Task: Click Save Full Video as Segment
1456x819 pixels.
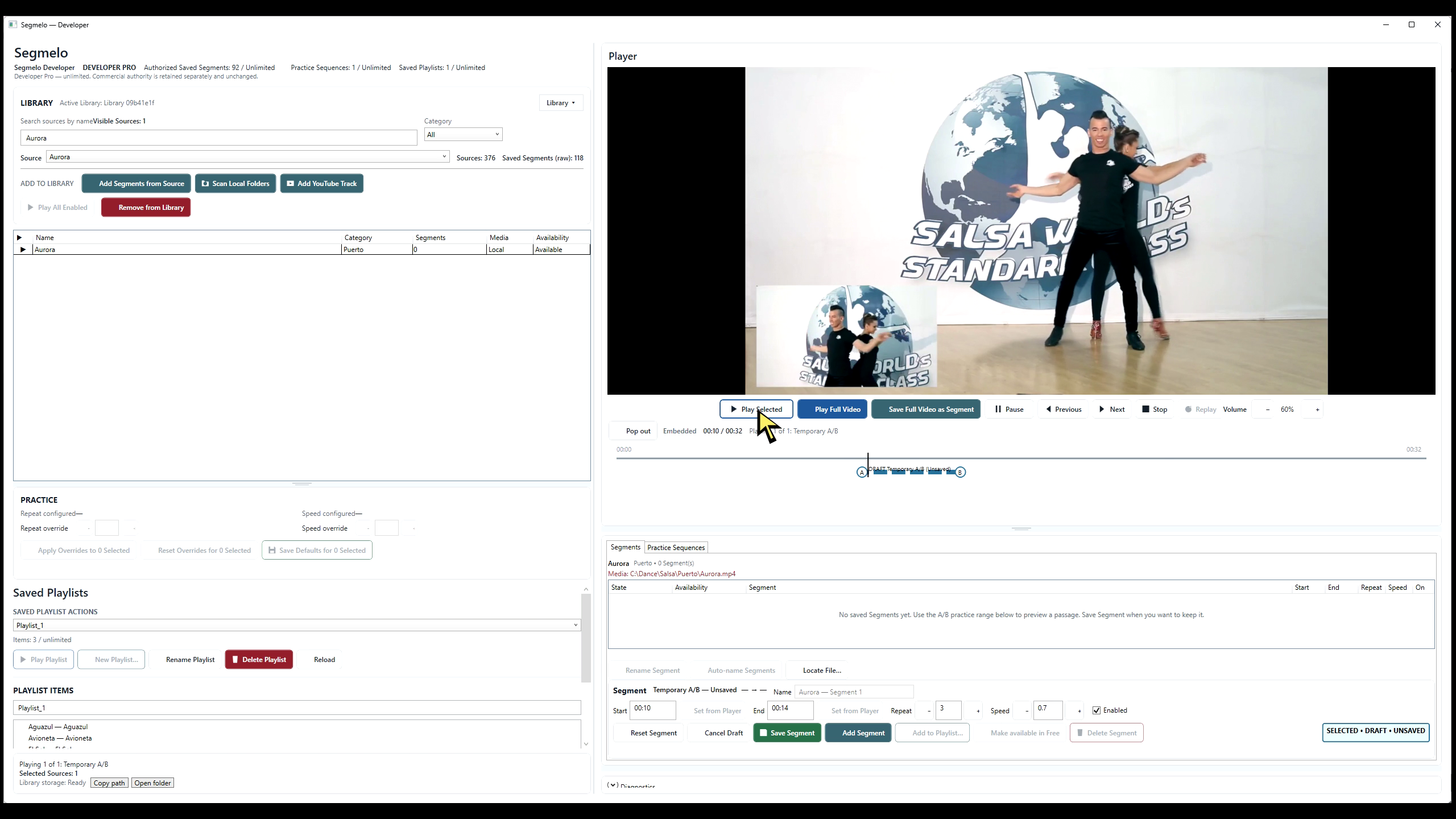Action: click(x=925, y=409)
